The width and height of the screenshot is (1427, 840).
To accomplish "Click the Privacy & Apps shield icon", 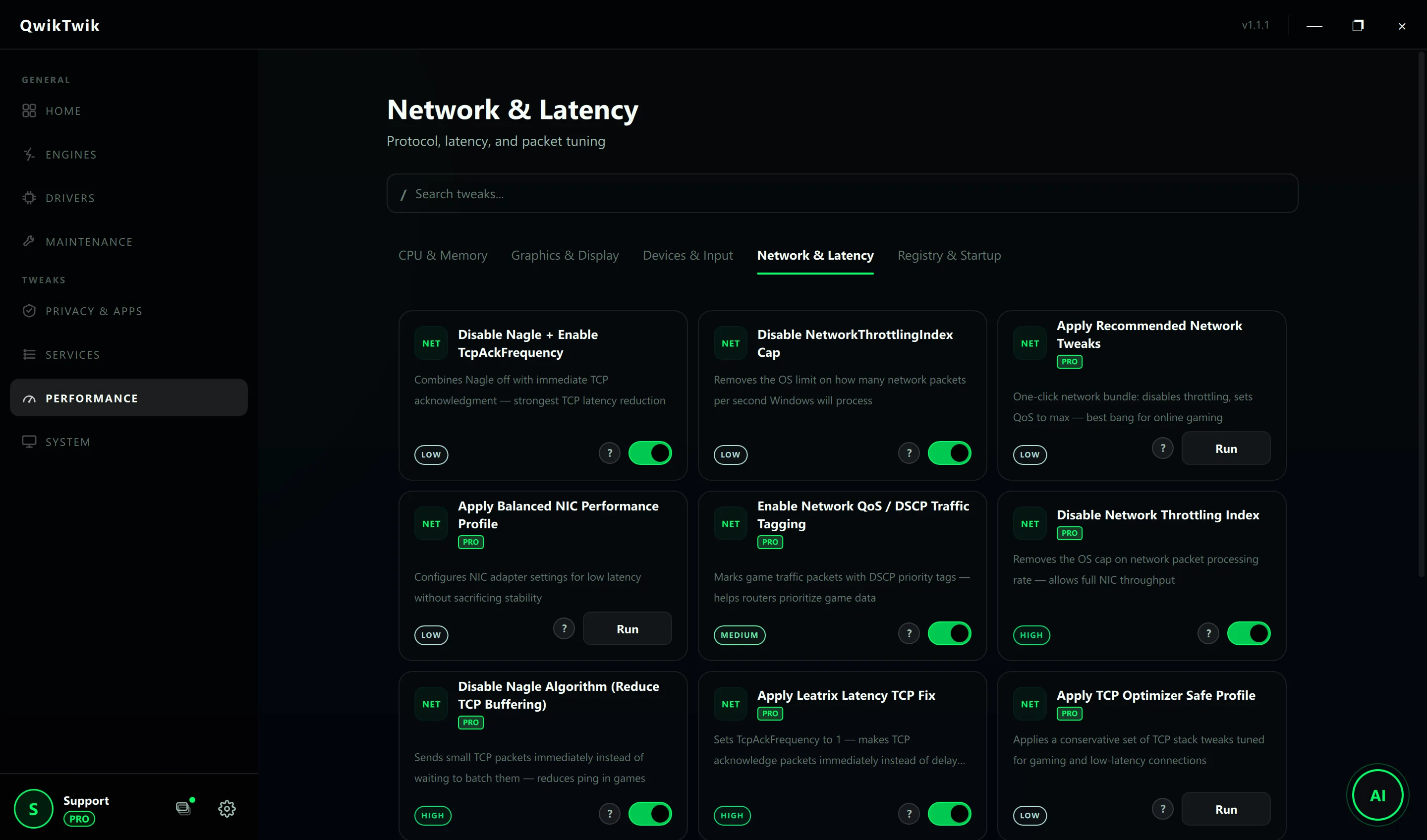I will coord(29,311).
